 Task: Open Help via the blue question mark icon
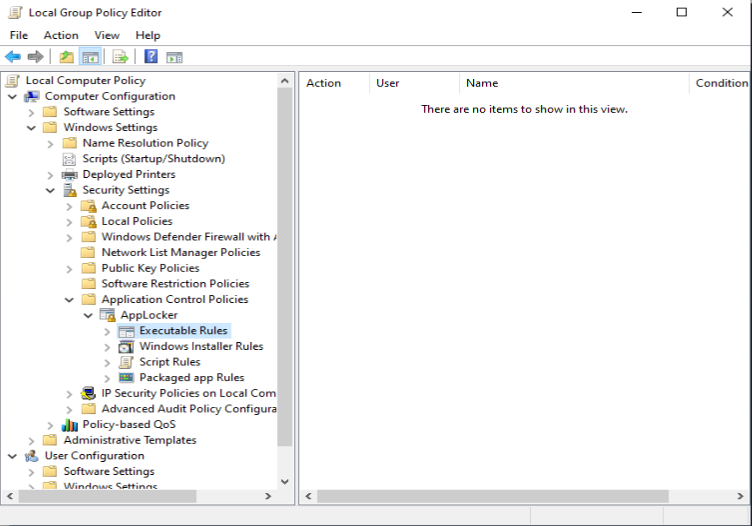click(151, 57)
